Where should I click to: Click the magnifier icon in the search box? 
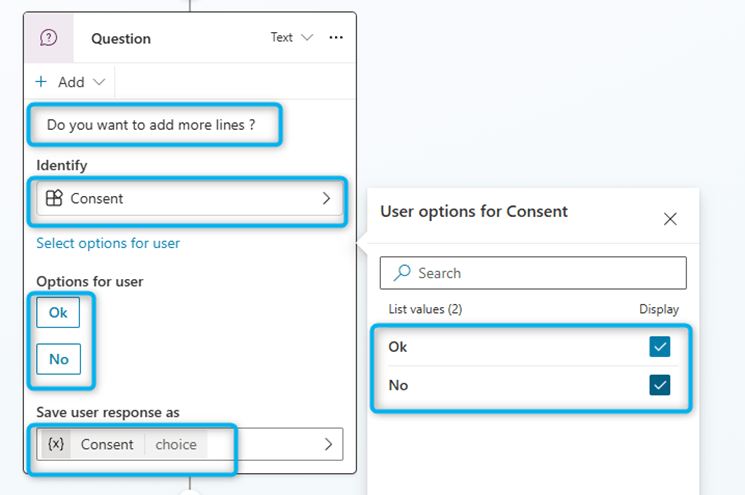point(402,273)
